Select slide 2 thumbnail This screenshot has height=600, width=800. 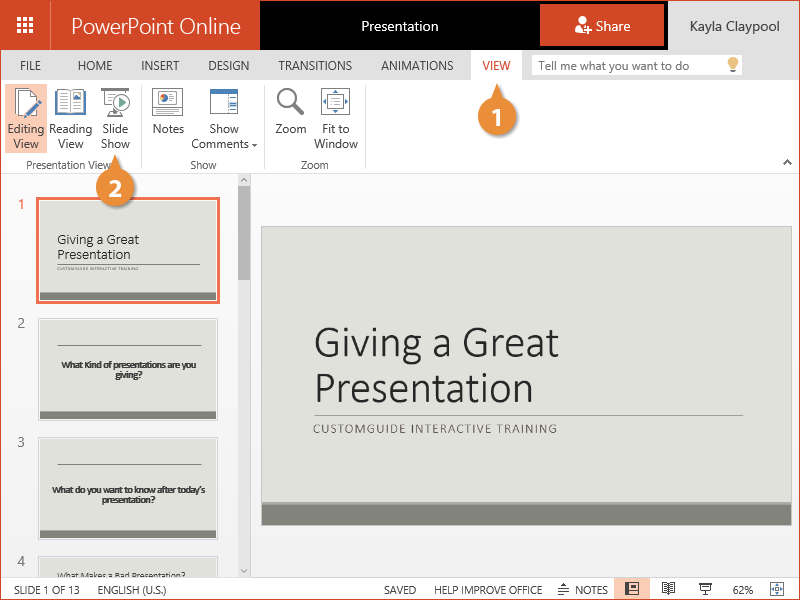tap(127, 369)
